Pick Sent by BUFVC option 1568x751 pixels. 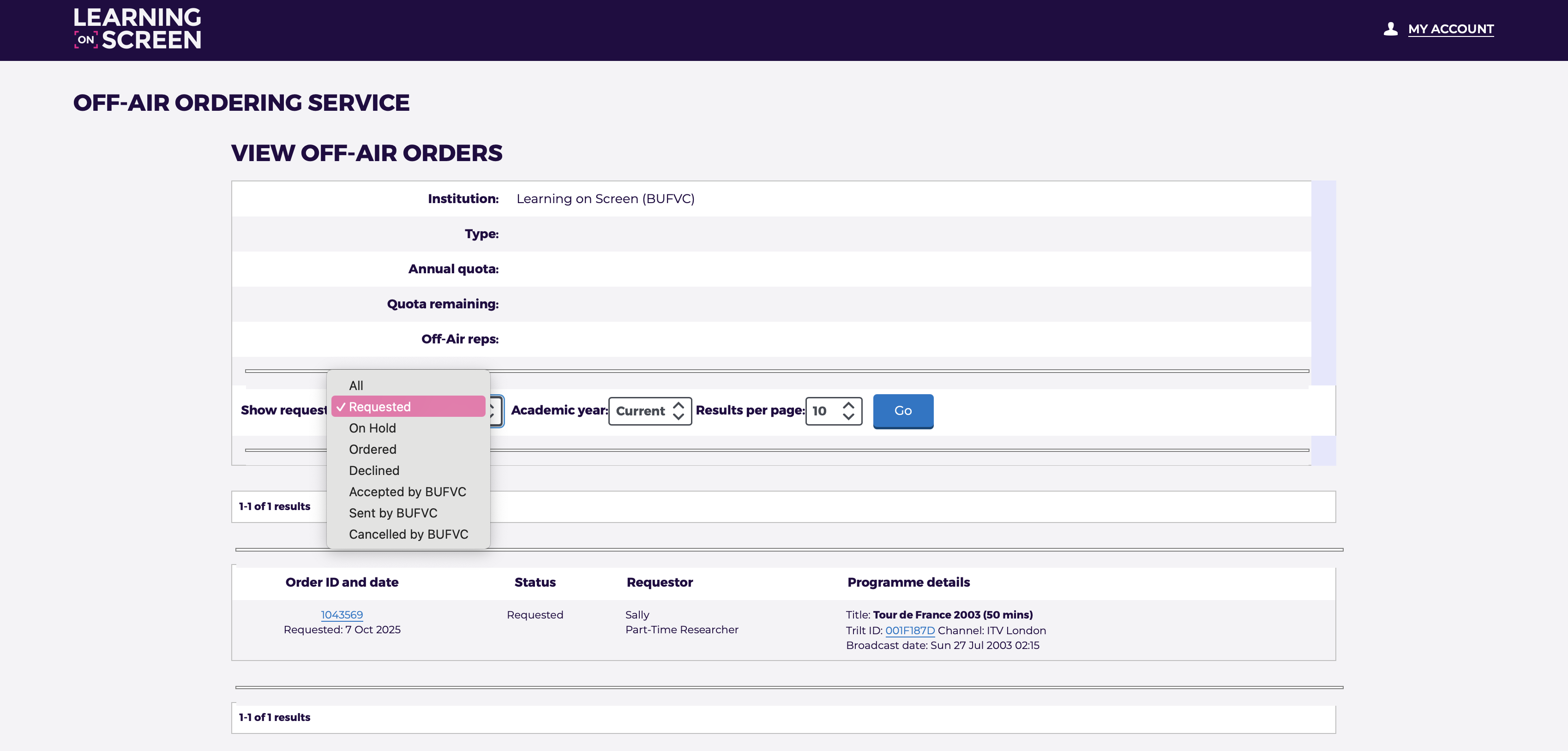pyautogui.click(x=409, y=513)
